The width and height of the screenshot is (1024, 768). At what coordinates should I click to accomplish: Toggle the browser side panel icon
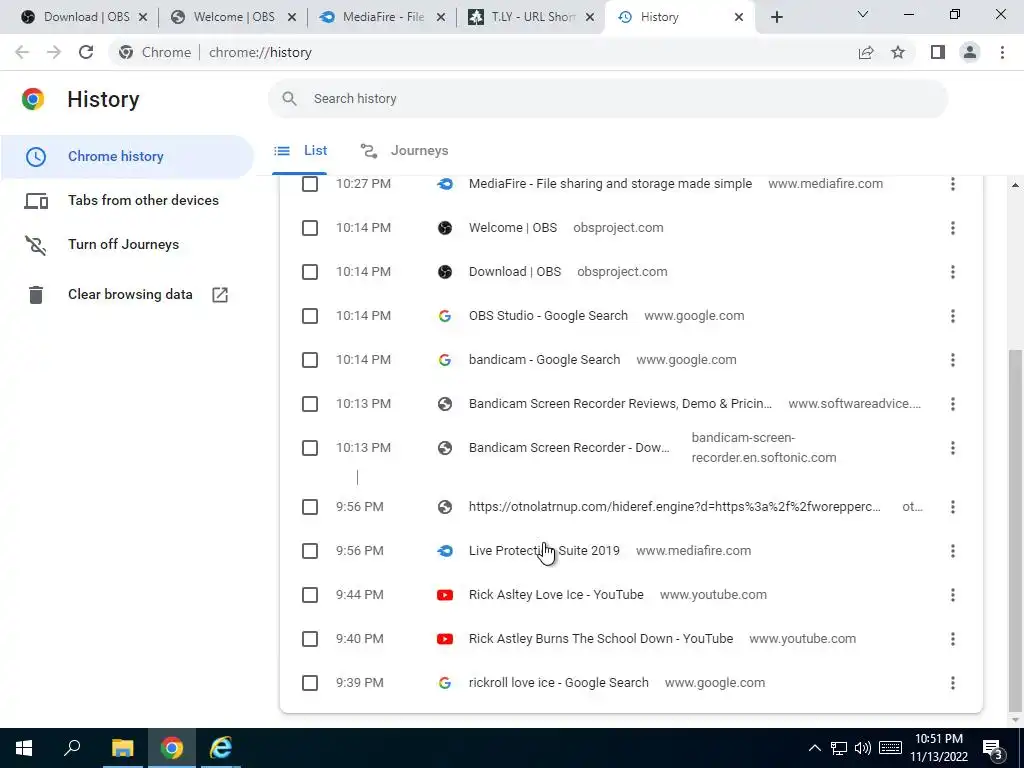(938, 52)
